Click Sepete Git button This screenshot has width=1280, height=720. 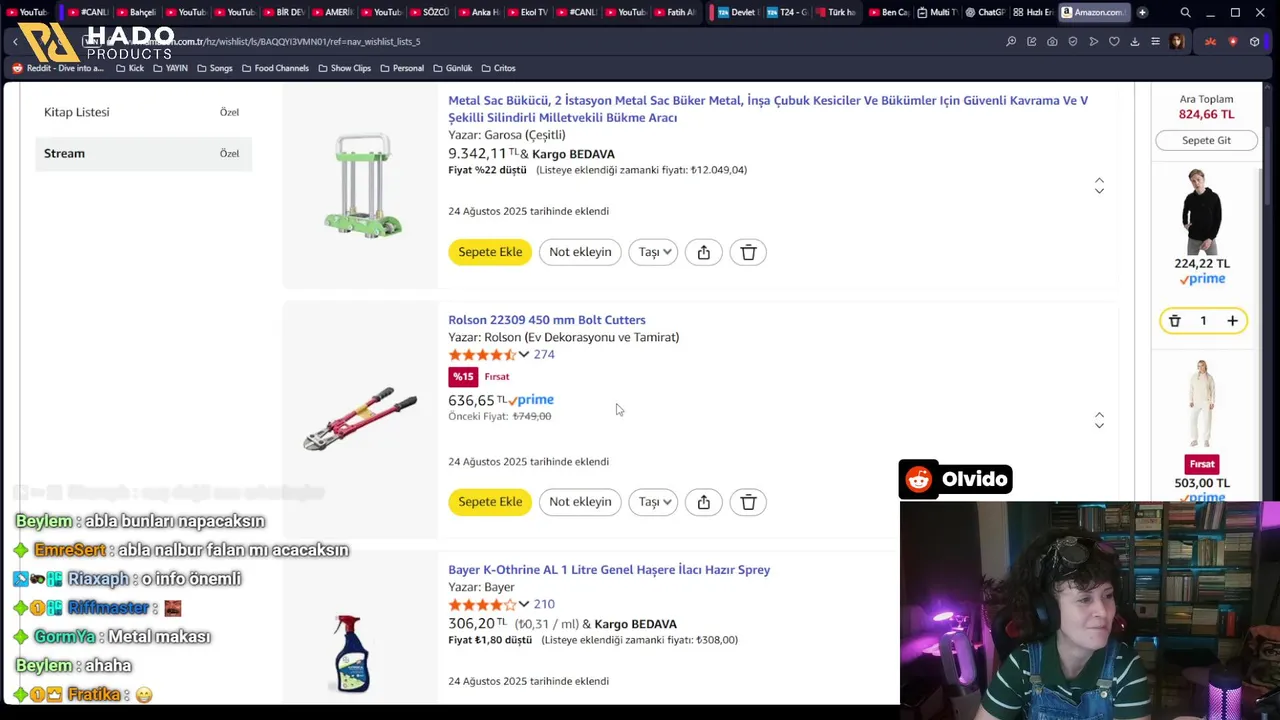point(1206,140)
